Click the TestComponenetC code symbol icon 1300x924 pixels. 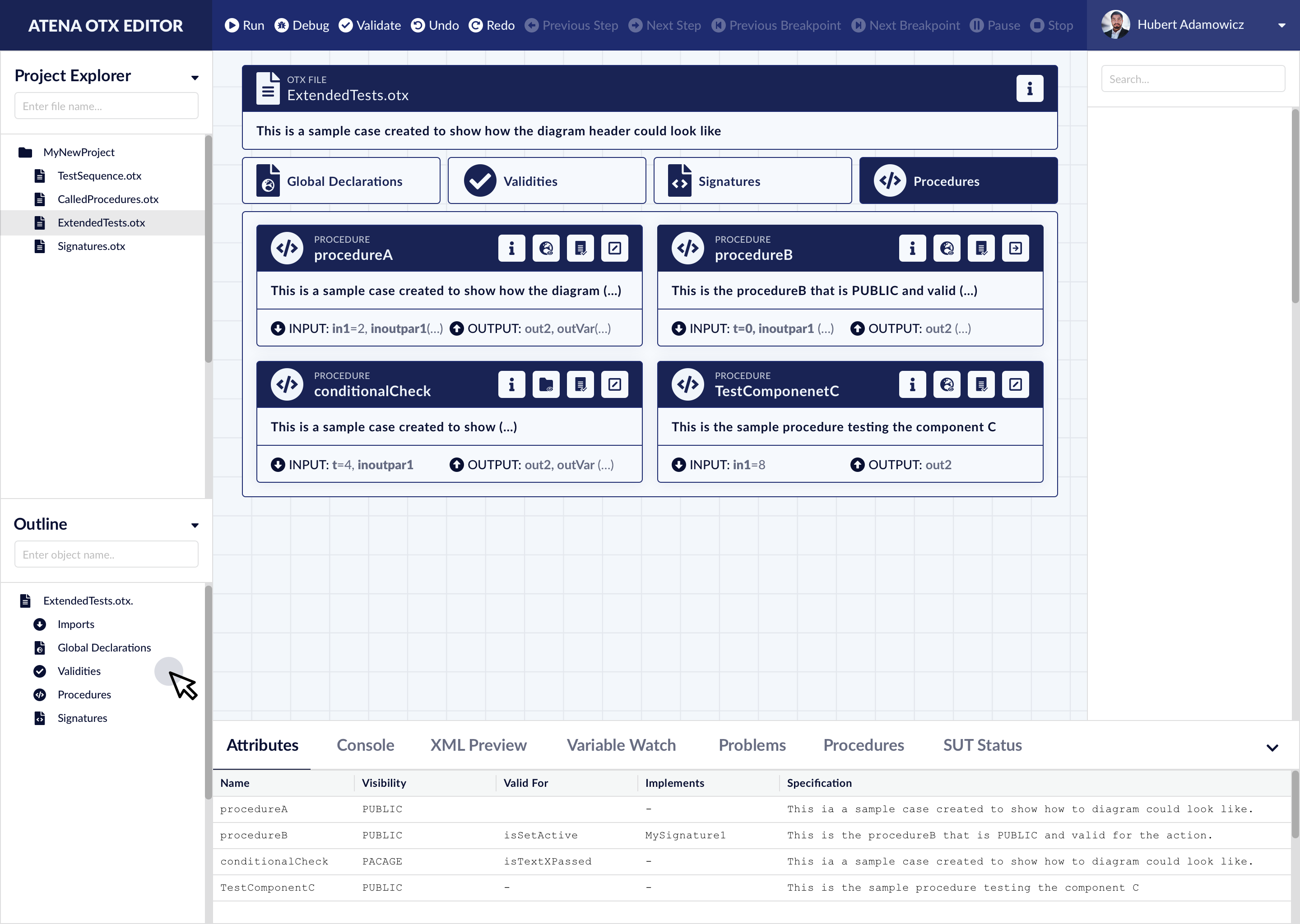687,384
